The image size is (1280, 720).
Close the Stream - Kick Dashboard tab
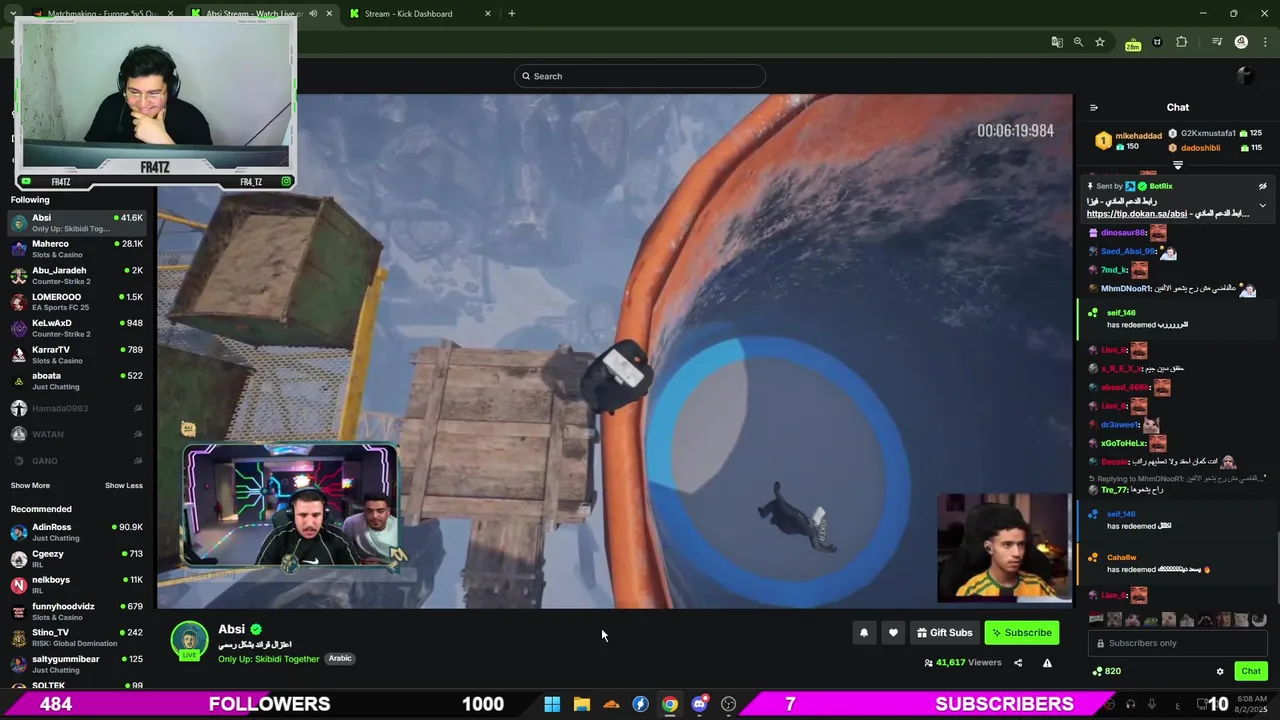click(x=488, y=14)
